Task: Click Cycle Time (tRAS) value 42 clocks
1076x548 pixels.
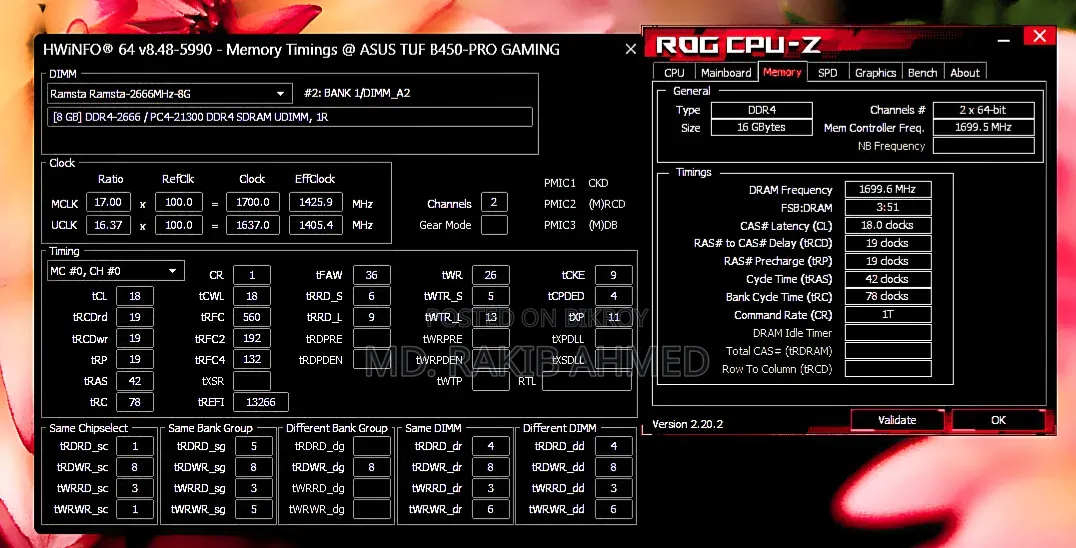Action: (x=887, y=279)
